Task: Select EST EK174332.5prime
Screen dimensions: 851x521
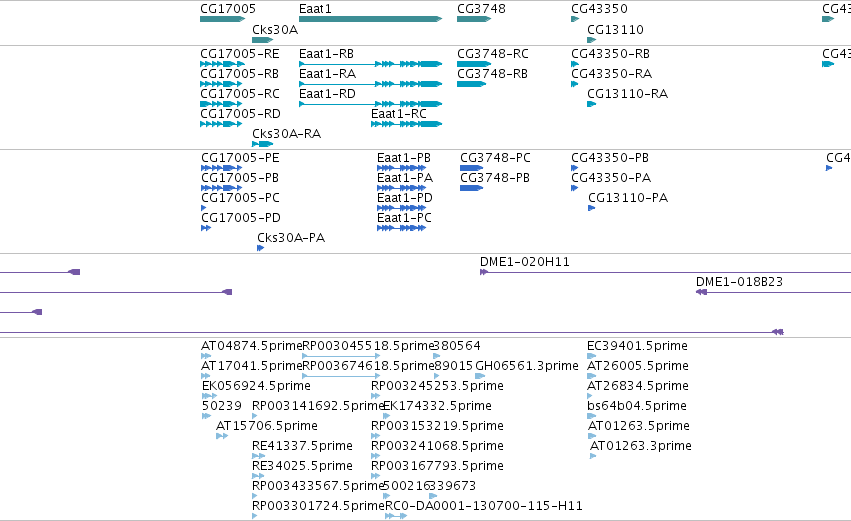Action: point(437,406)
